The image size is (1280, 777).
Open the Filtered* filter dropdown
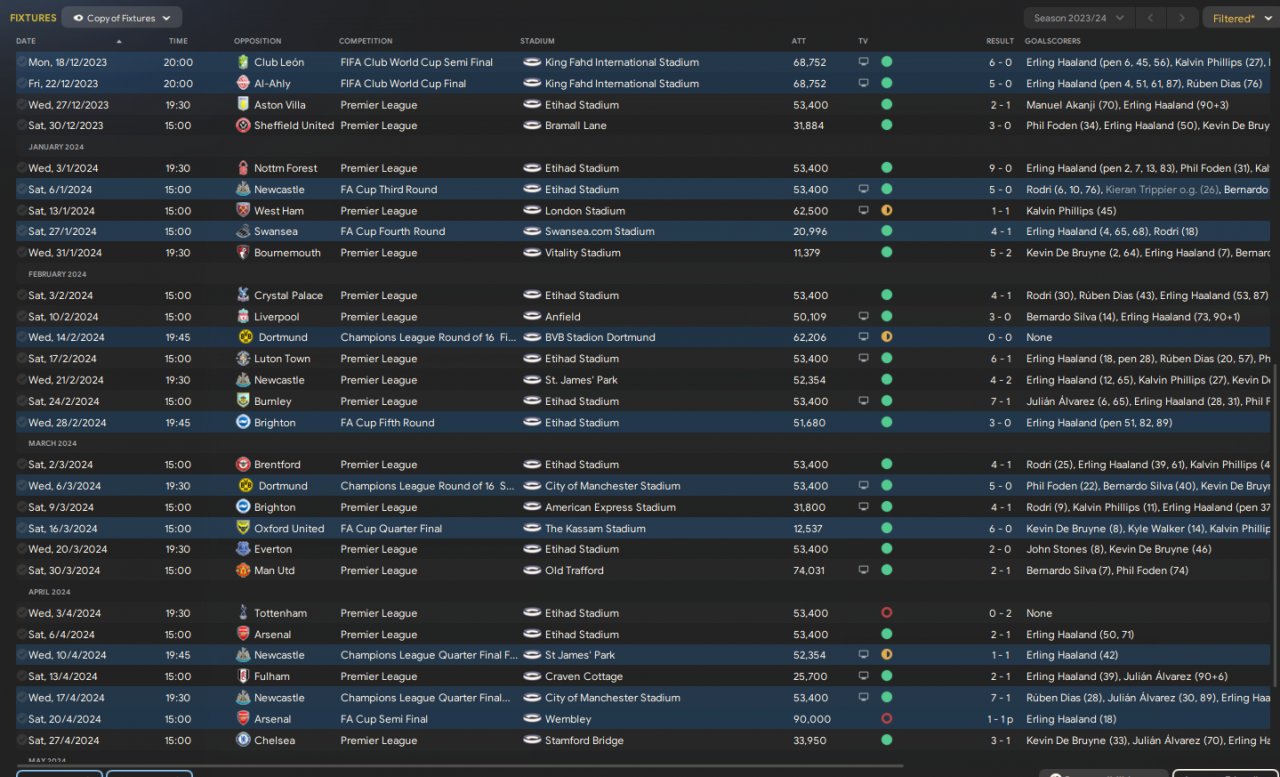(1241, 18)
